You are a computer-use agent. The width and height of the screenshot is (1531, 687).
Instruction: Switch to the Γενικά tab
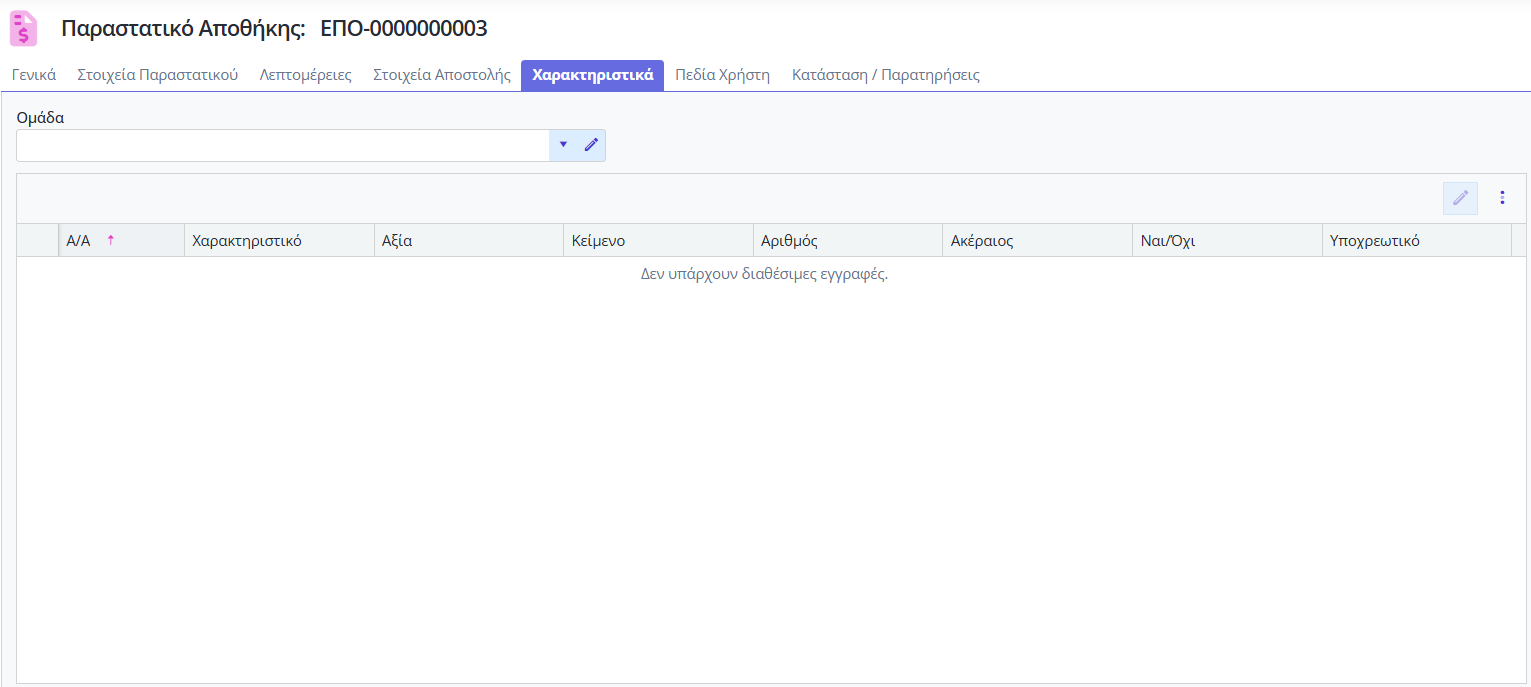(x=34, y=75)
